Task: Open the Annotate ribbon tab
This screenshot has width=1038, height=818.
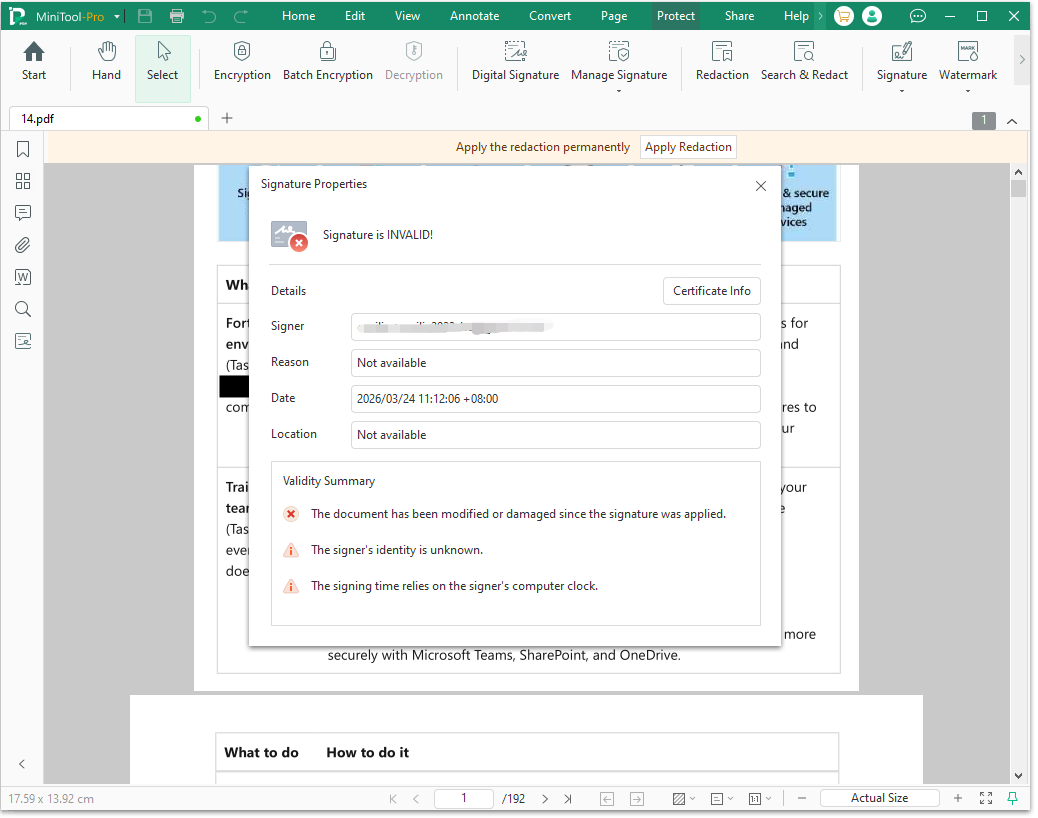Action: point(474,16)
